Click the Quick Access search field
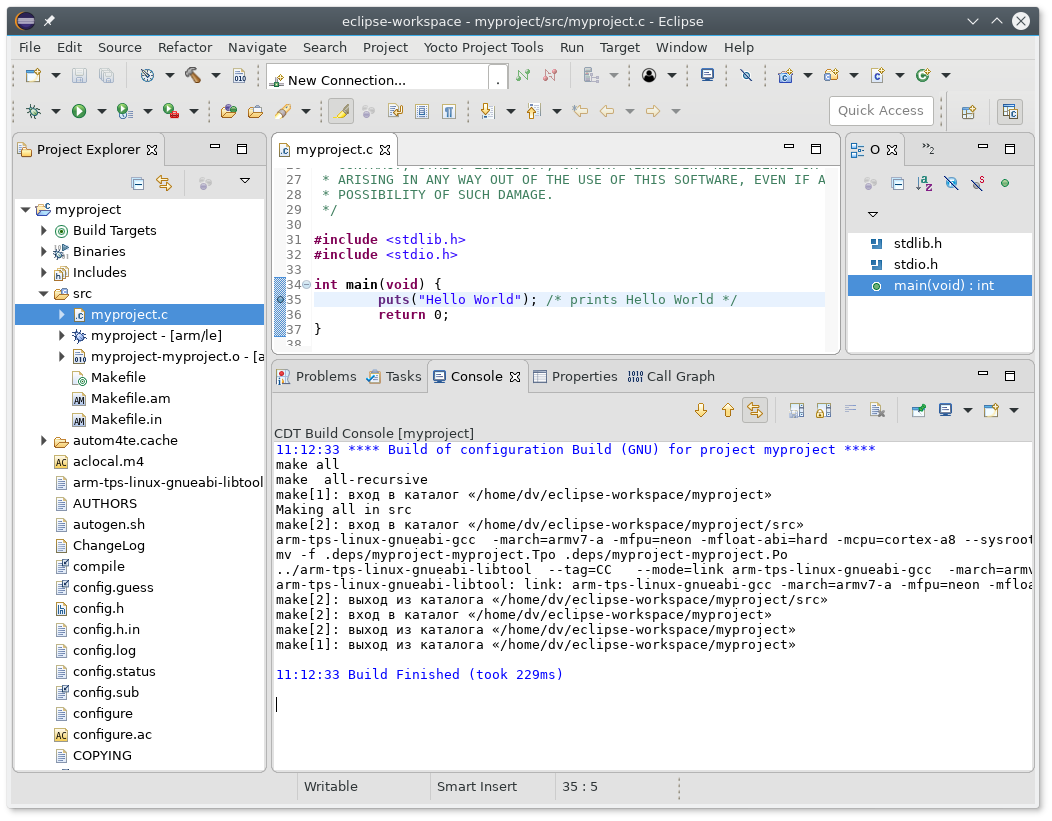This screenshot has width=1052, height=821. tap(881, 111)
